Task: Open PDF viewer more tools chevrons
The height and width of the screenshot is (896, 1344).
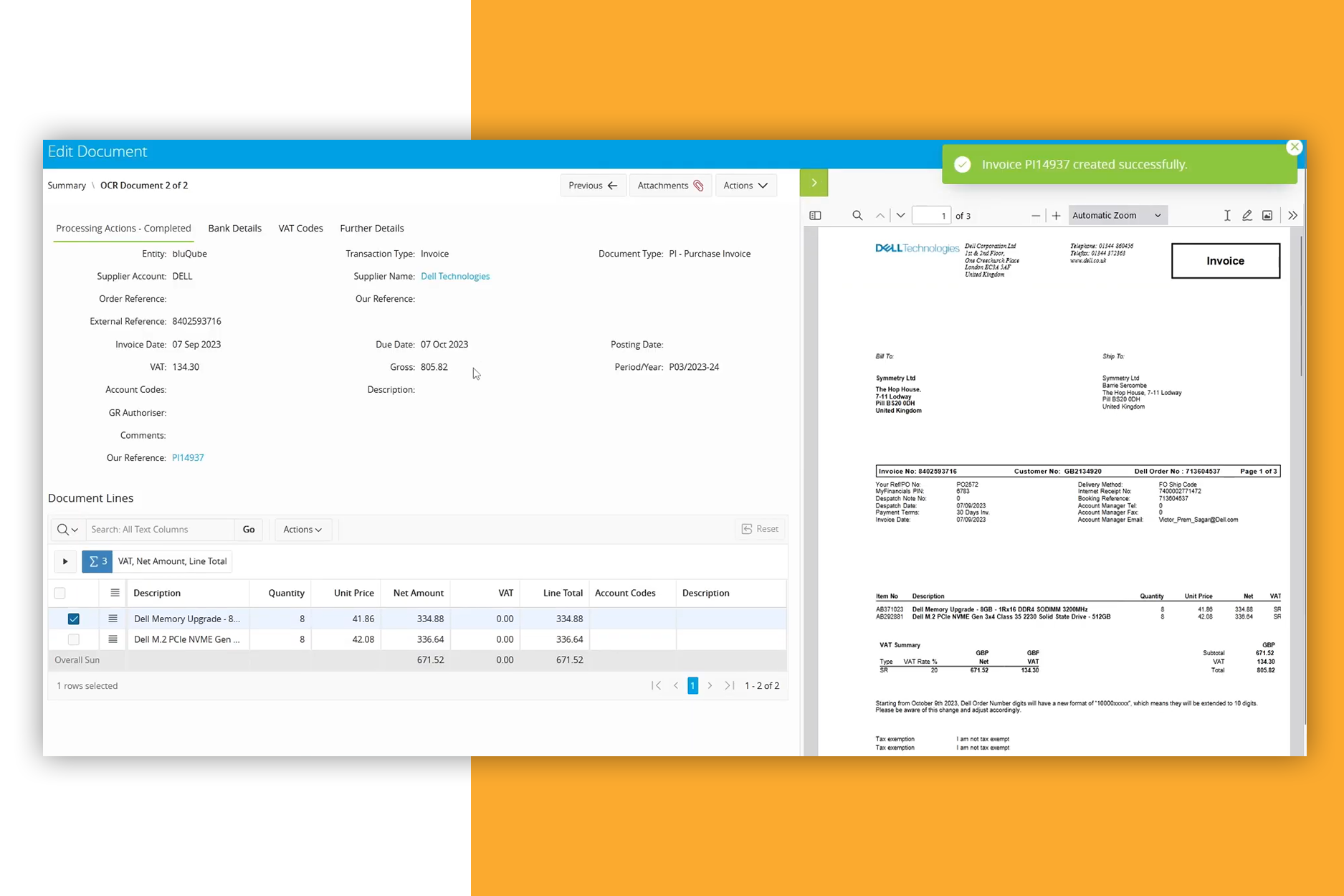Action: point(1292,216)
